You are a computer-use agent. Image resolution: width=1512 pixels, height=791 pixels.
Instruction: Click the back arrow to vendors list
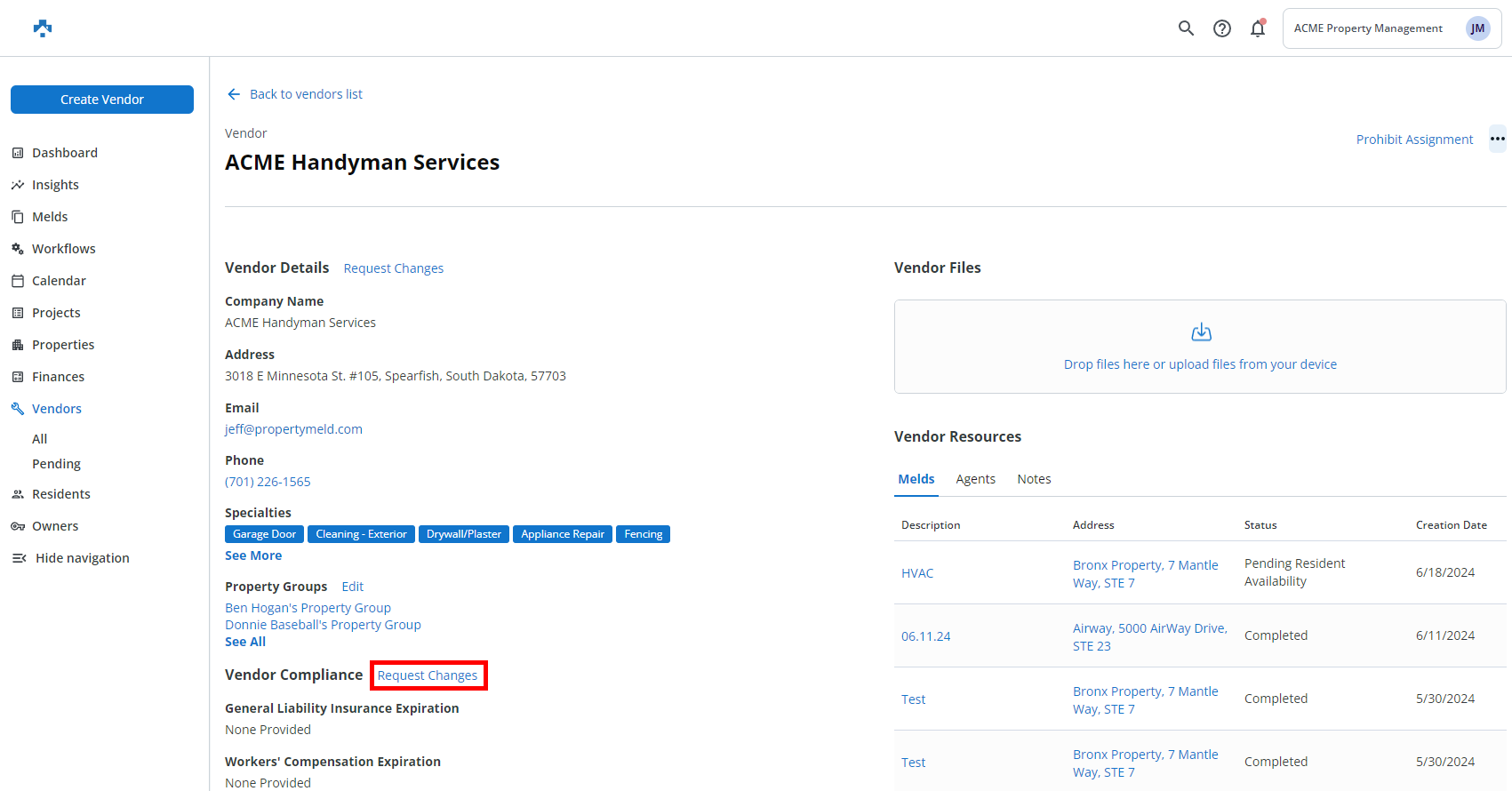click(x=234, y=94)
